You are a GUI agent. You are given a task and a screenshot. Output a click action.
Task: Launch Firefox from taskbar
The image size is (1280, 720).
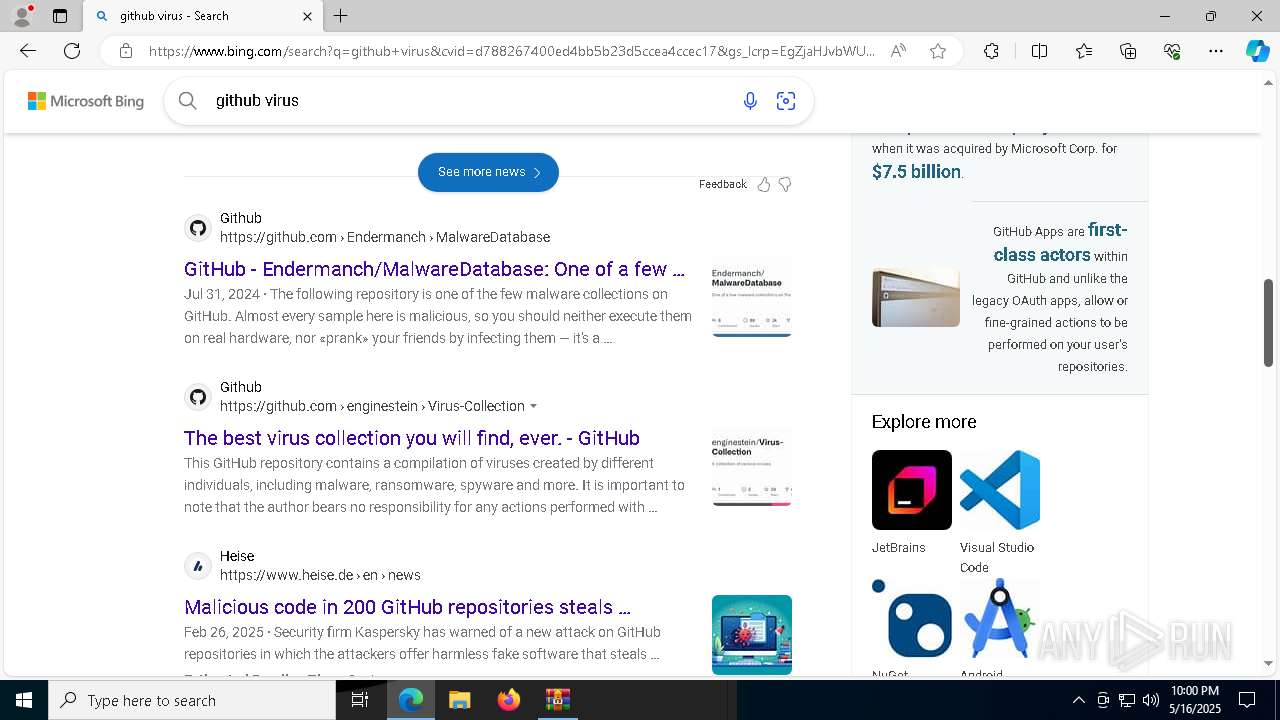(509, 700)
